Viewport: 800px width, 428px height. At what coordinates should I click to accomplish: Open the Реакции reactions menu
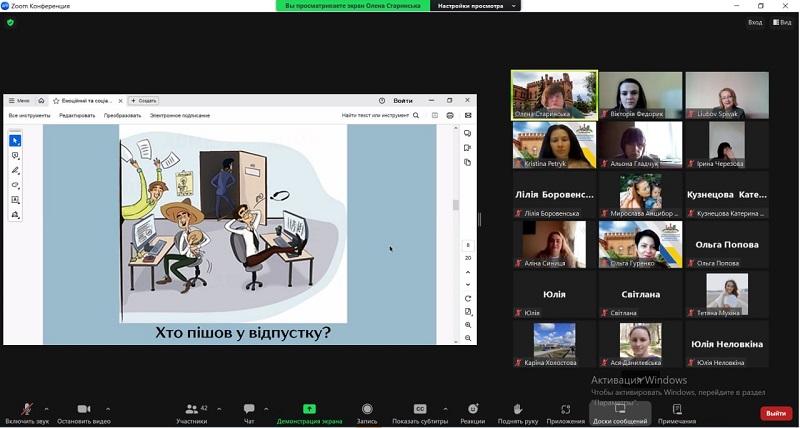point(472,410)
